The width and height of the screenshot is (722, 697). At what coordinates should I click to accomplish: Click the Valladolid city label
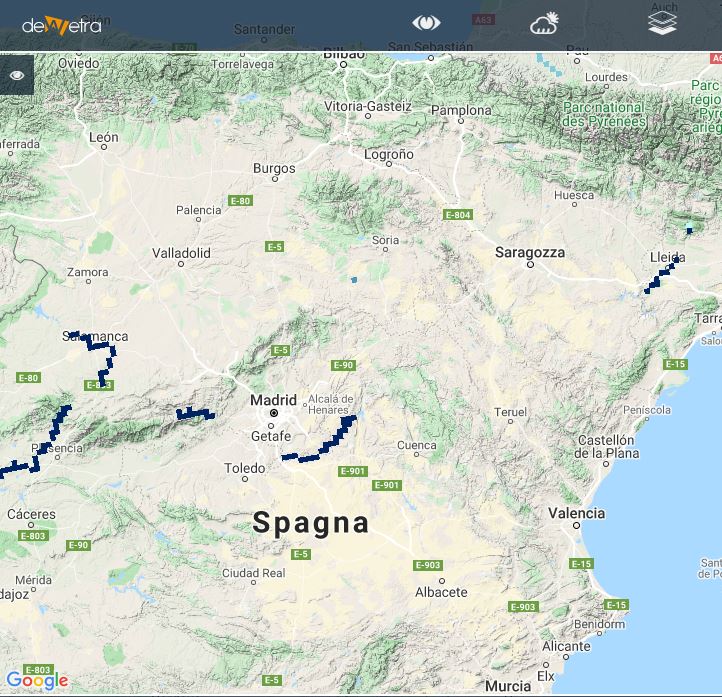click(x=181, y=253)
